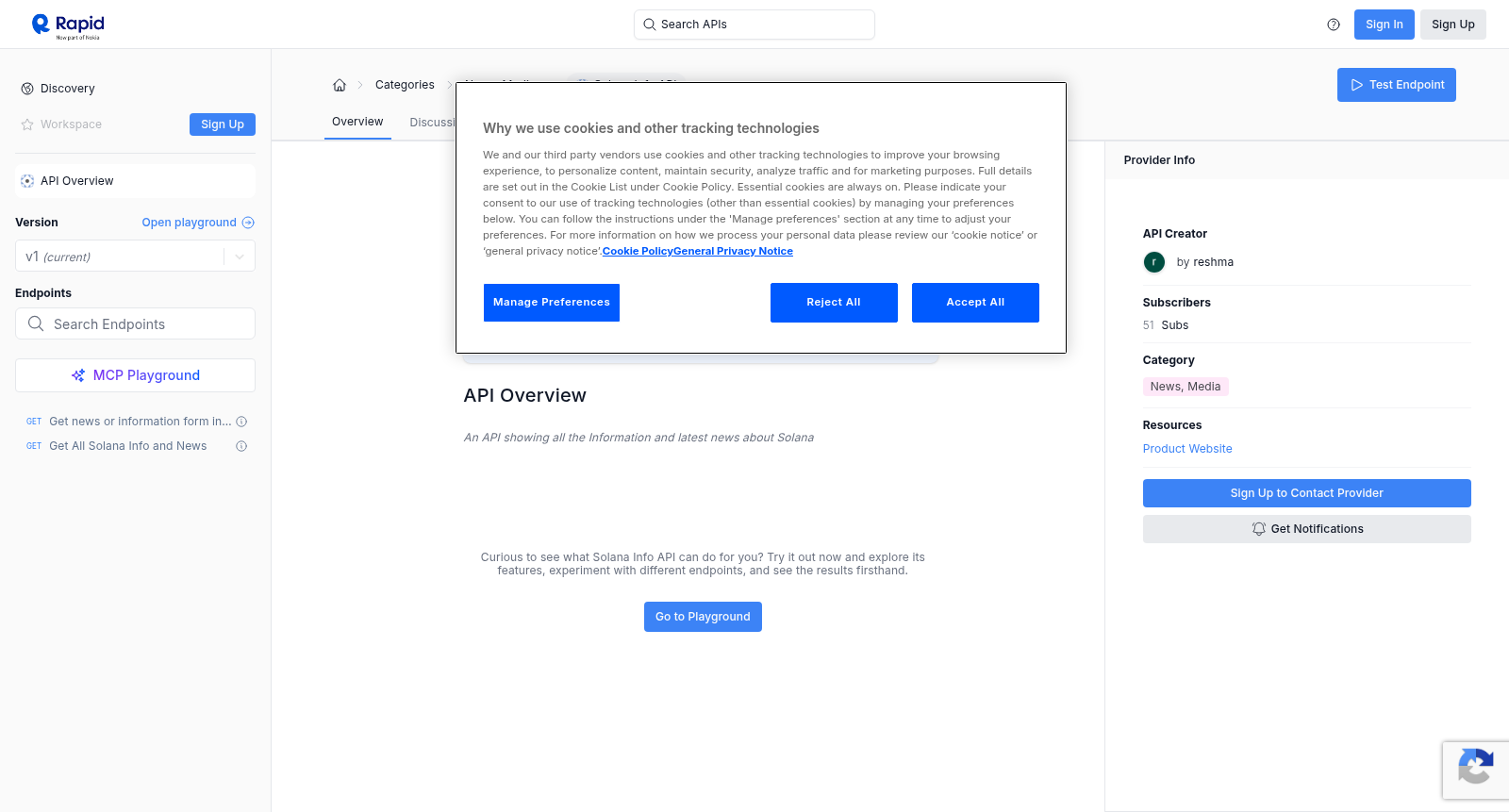1509x812 pixels.
Task: Click the Rapid logo icon
Action: click(x=41, y=25)
